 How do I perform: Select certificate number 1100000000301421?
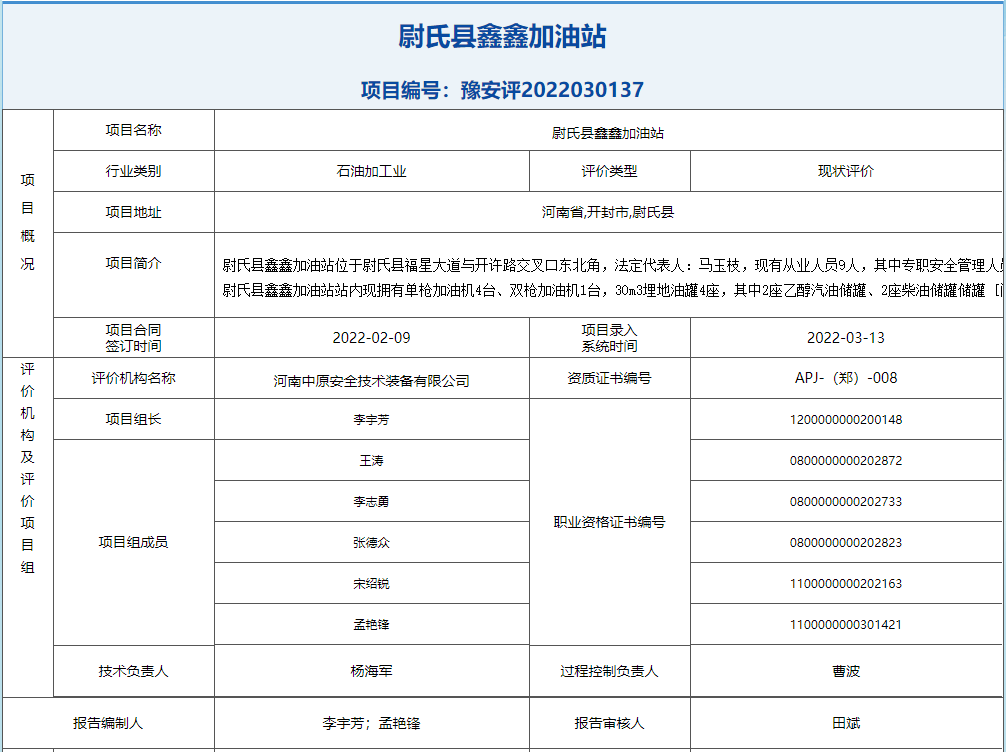coord(846,625)
